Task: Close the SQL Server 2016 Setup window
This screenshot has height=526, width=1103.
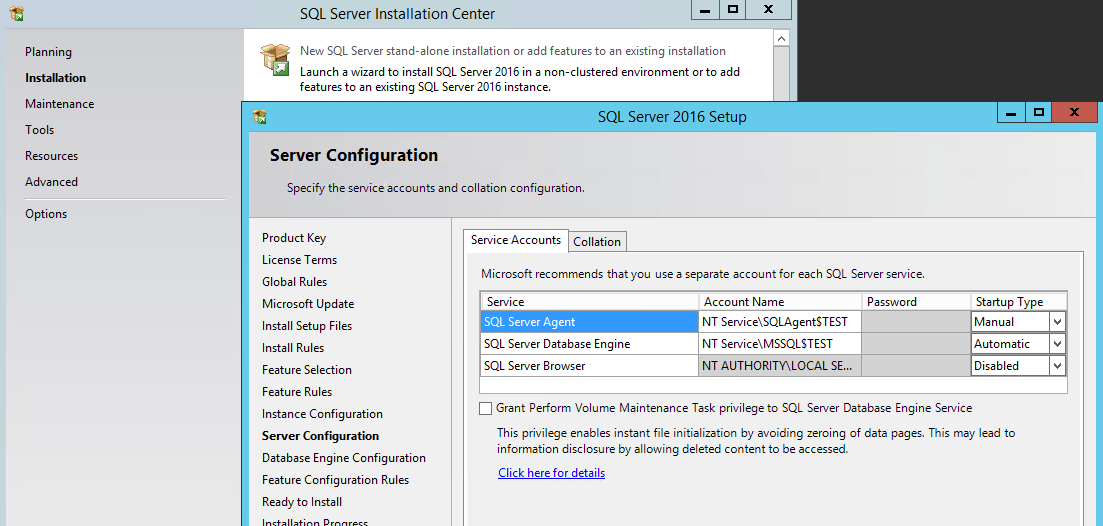Action: point(1074,113)
